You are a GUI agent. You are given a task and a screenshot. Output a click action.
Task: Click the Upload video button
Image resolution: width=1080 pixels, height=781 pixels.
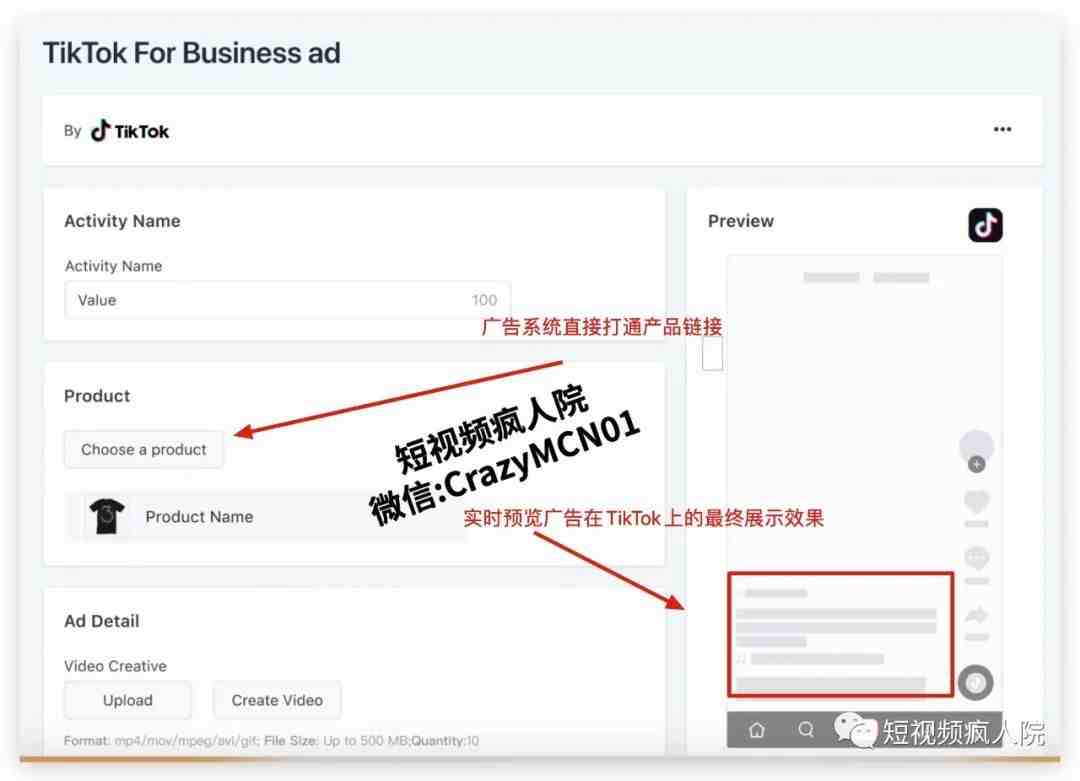point(127,700)
